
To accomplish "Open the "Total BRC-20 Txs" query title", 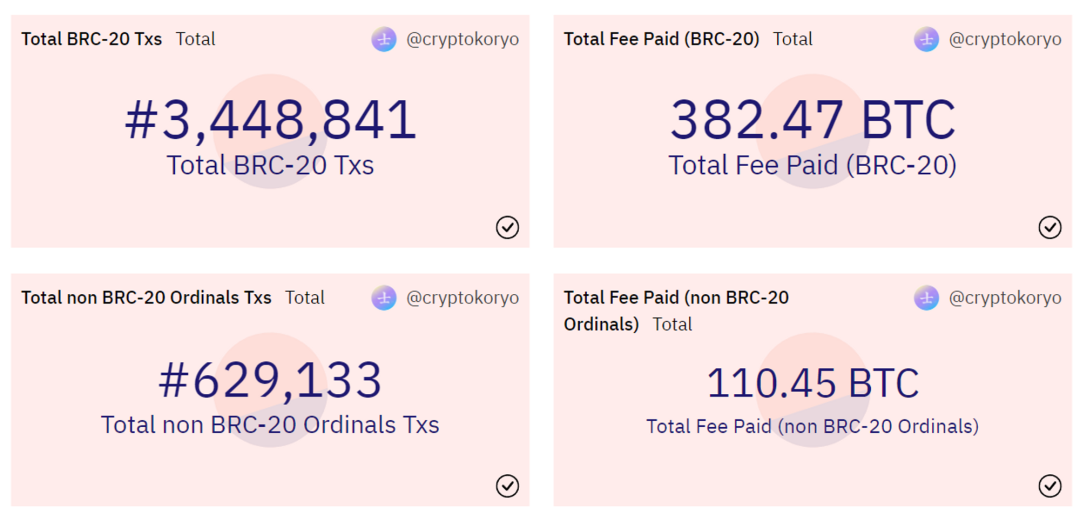I will (x=91, y=39).
